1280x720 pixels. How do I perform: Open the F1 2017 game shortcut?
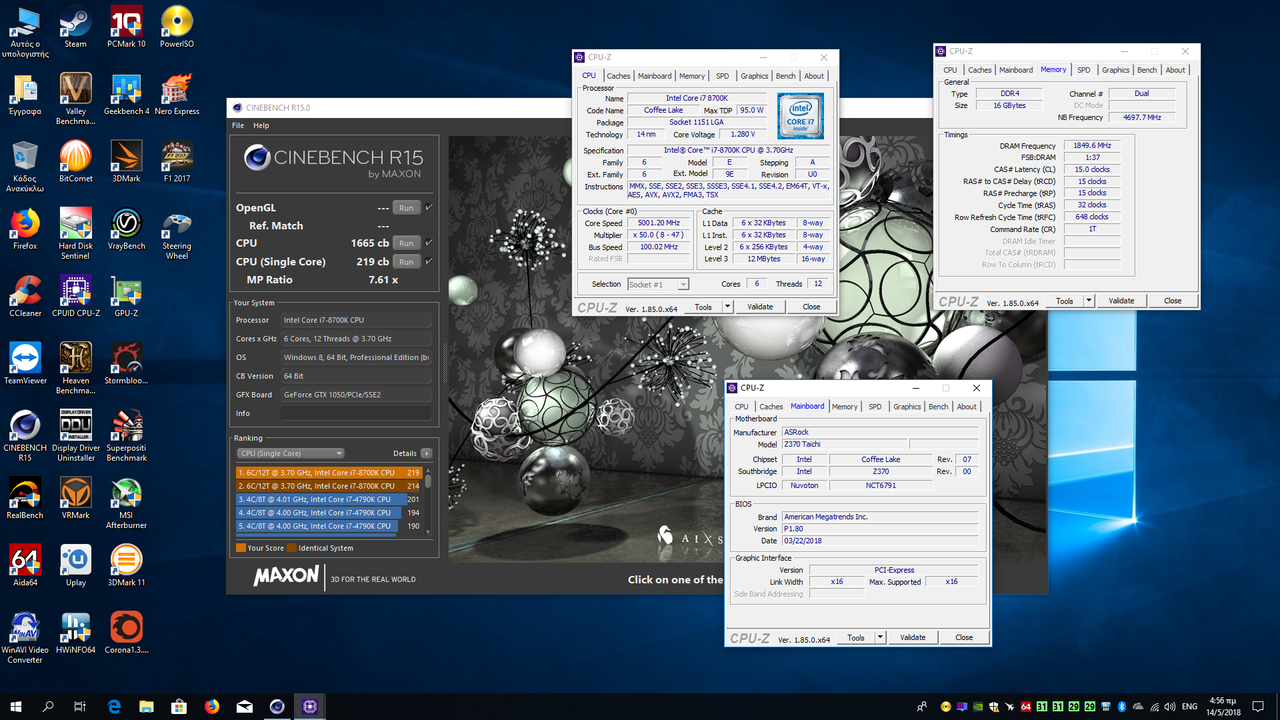pos(177,161)
